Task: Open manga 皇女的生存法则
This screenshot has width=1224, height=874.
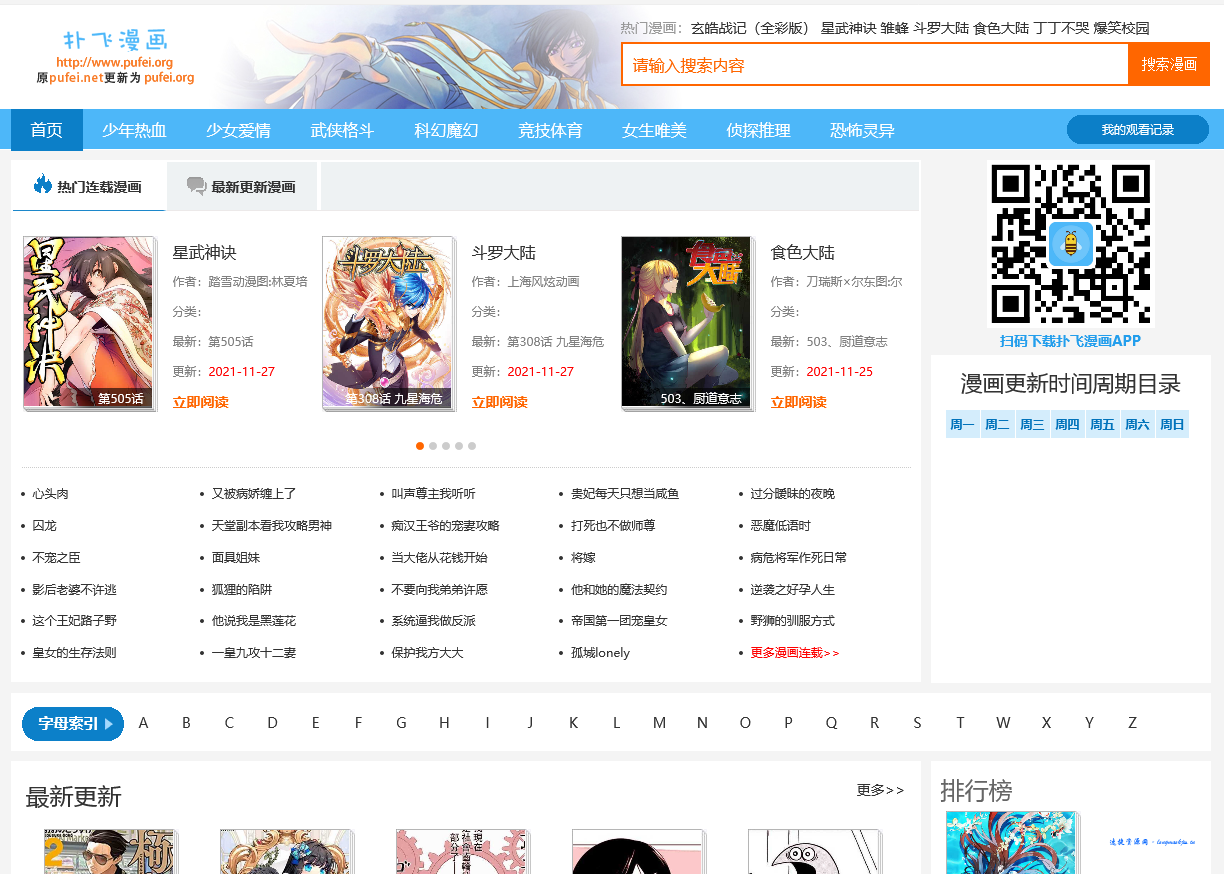Action: click(74, 653)
